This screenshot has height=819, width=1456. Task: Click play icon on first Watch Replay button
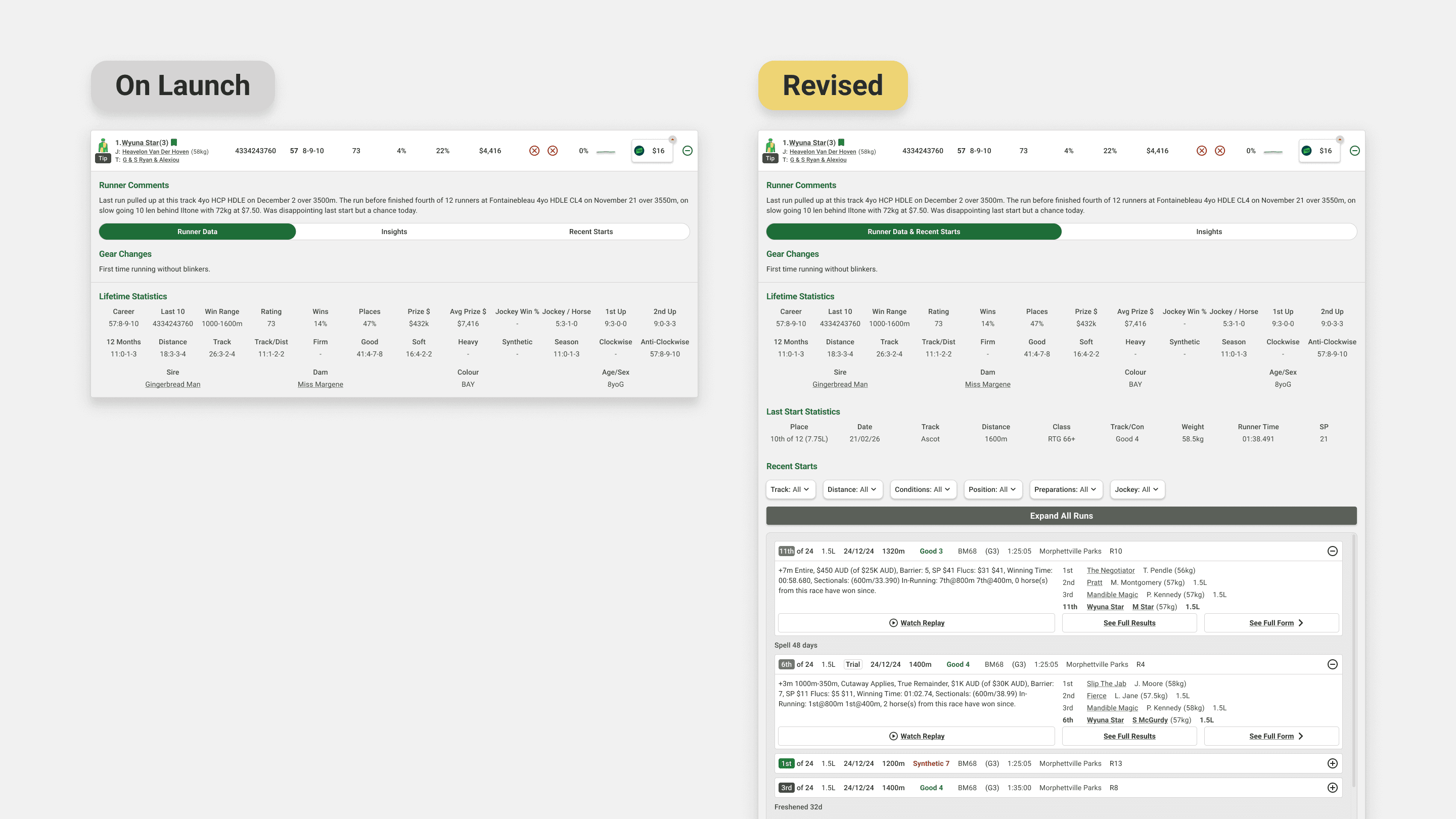(893, 623)
